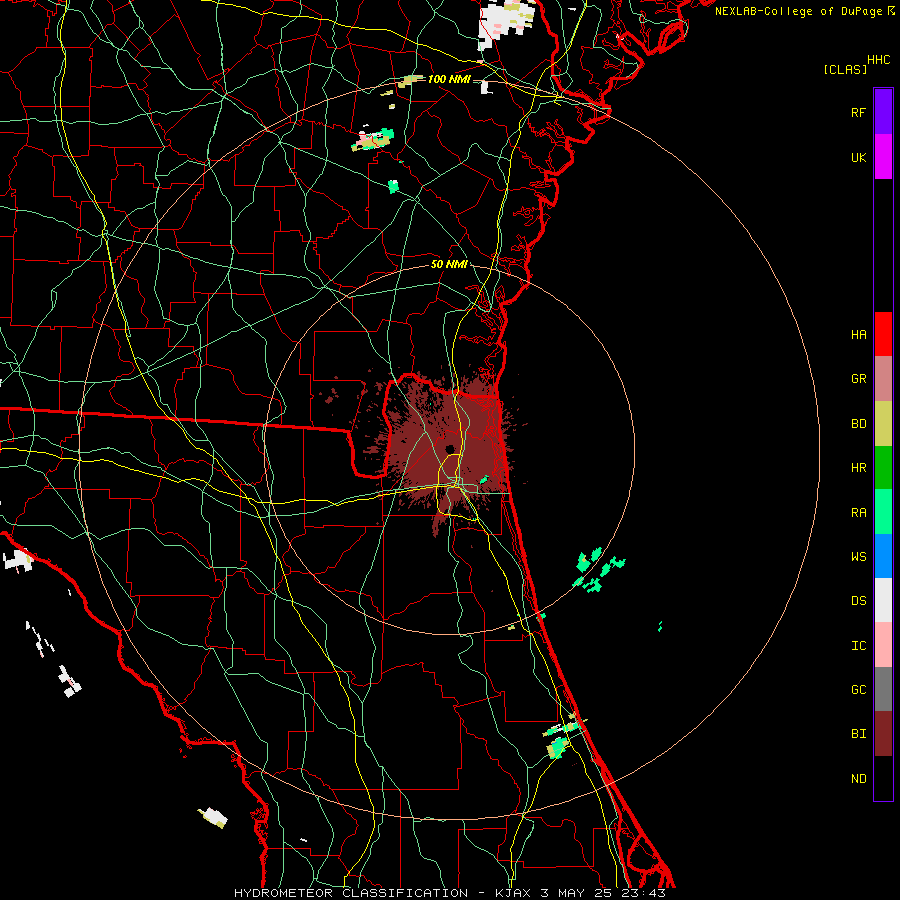Click the DS legend label
The image size is (900, 900).
pyautogui.click(x=858, y=600)
